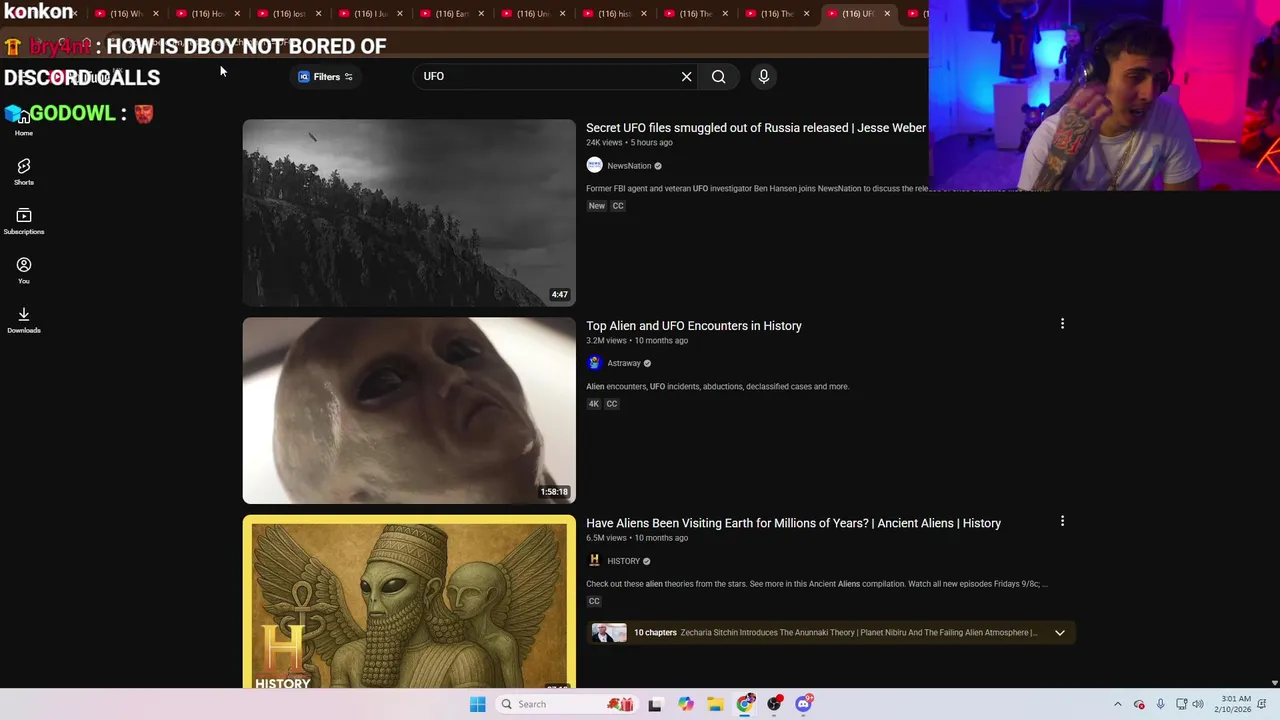Open Discord on the taskbar
This screenshot has width=1280, height=720.
804,704
